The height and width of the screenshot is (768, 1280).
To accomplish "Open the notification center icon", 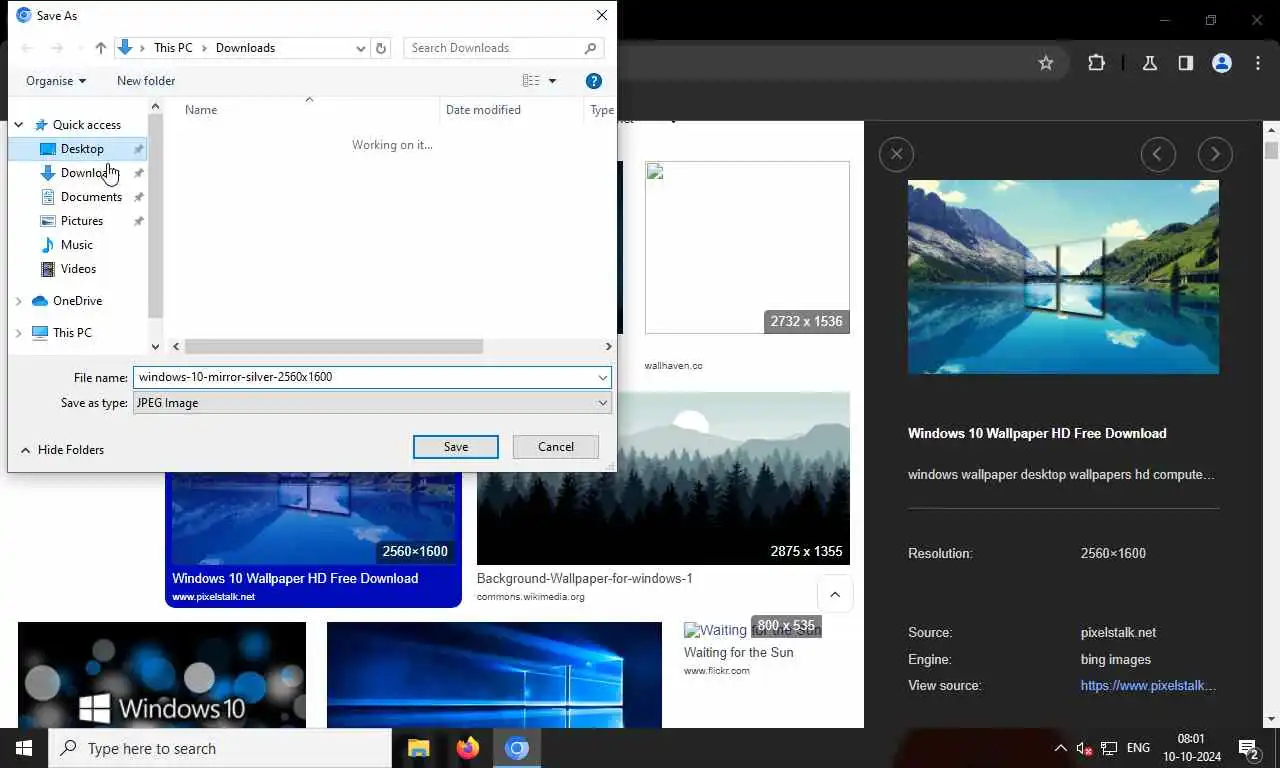I will point(1248,748).
